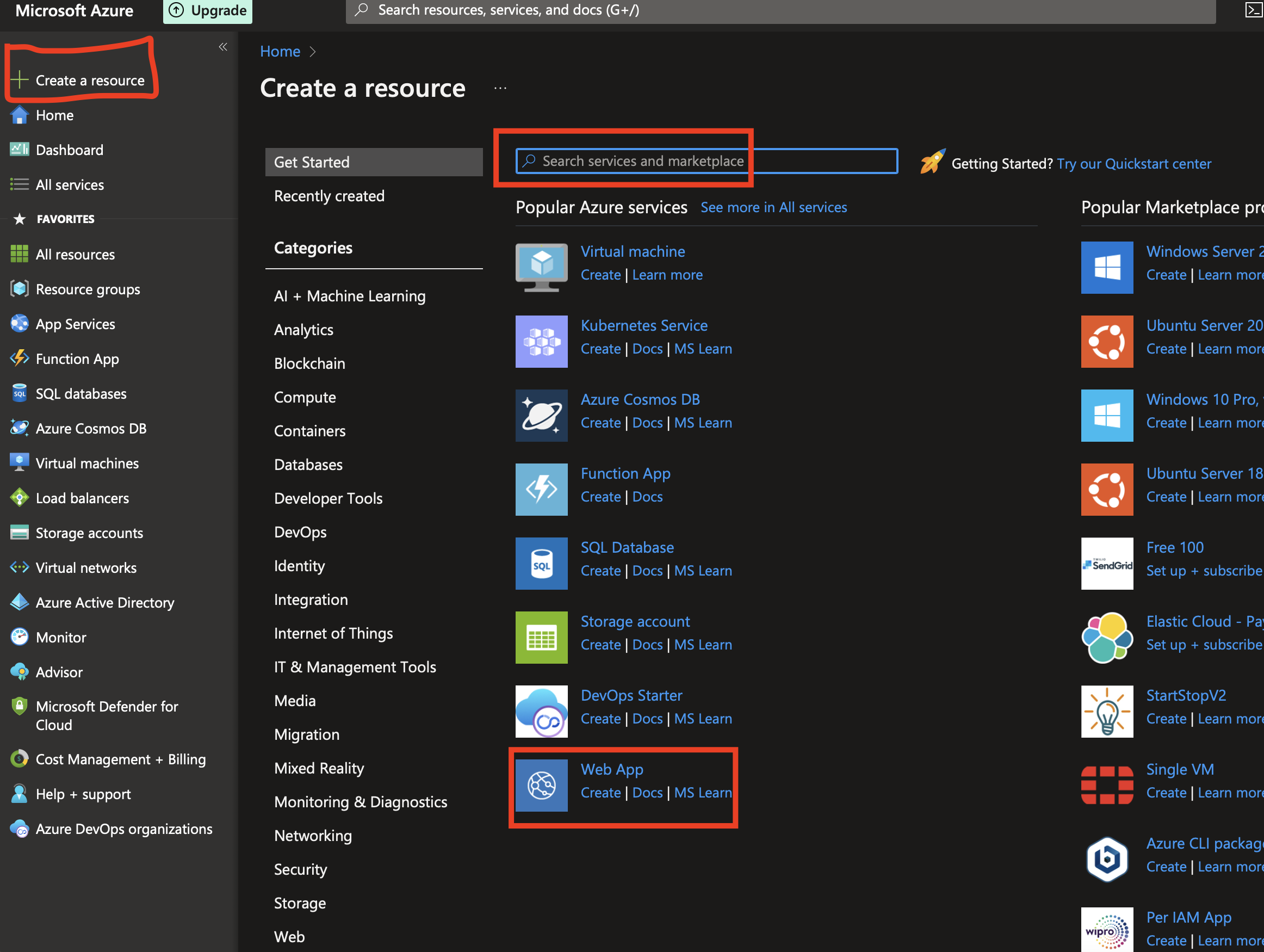Click the Azure Cosmos DB sidebar icon

[x=20, y=429]
